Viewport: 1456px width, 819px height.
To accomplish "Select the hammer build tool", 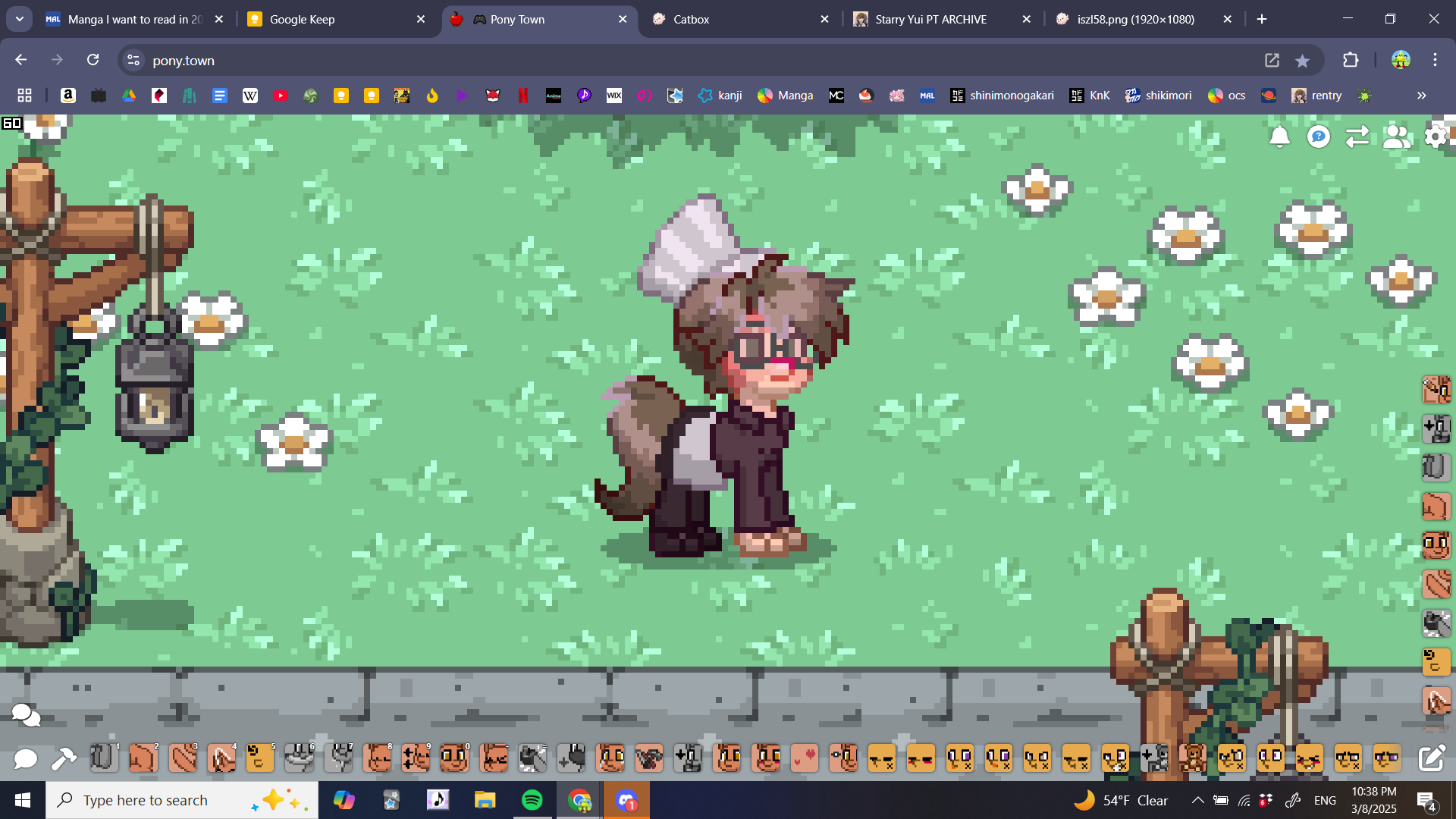I will point(64,758).
